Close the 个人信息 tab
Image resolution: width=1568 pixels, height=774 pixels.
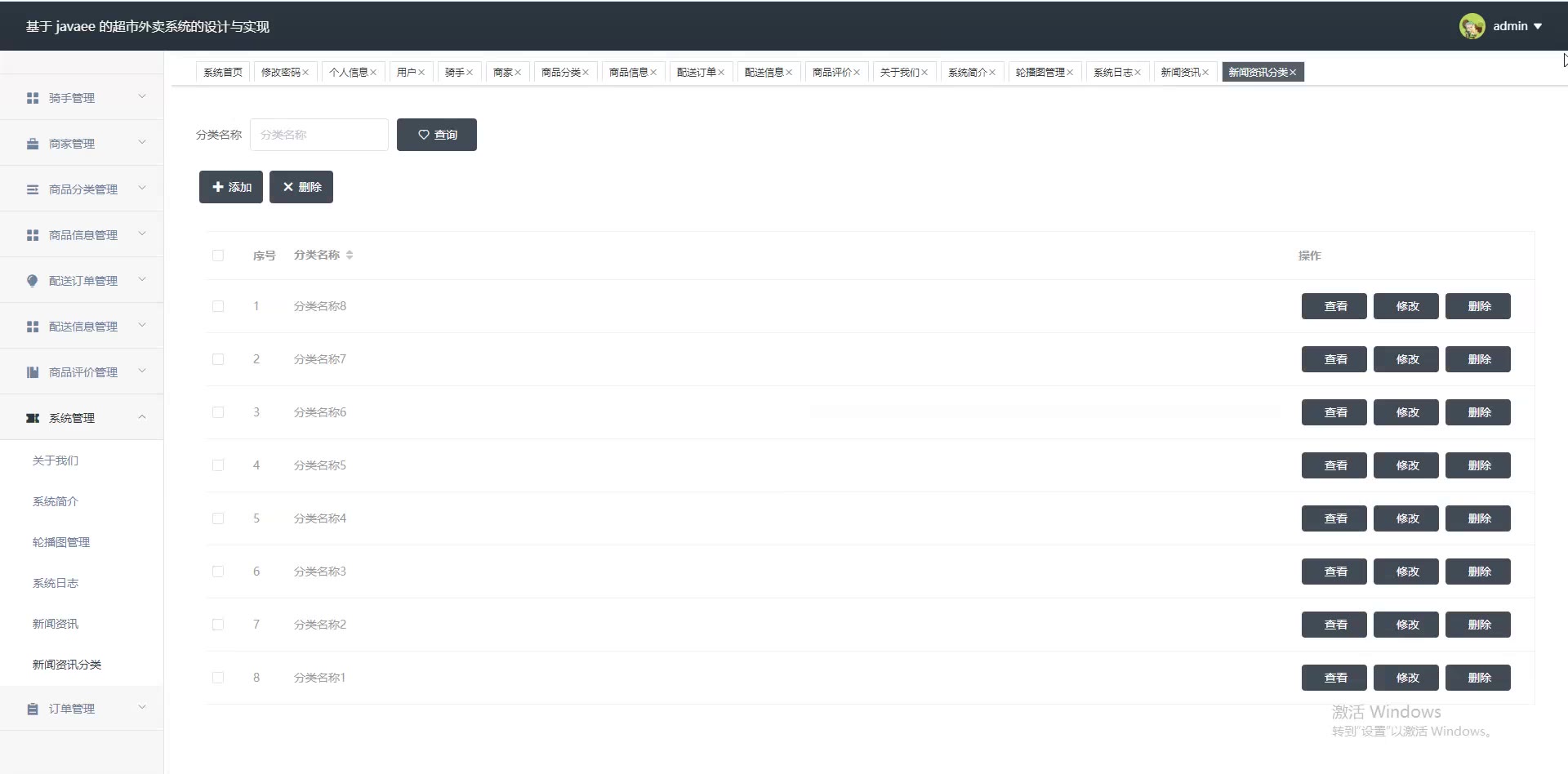tap(373, 73)
